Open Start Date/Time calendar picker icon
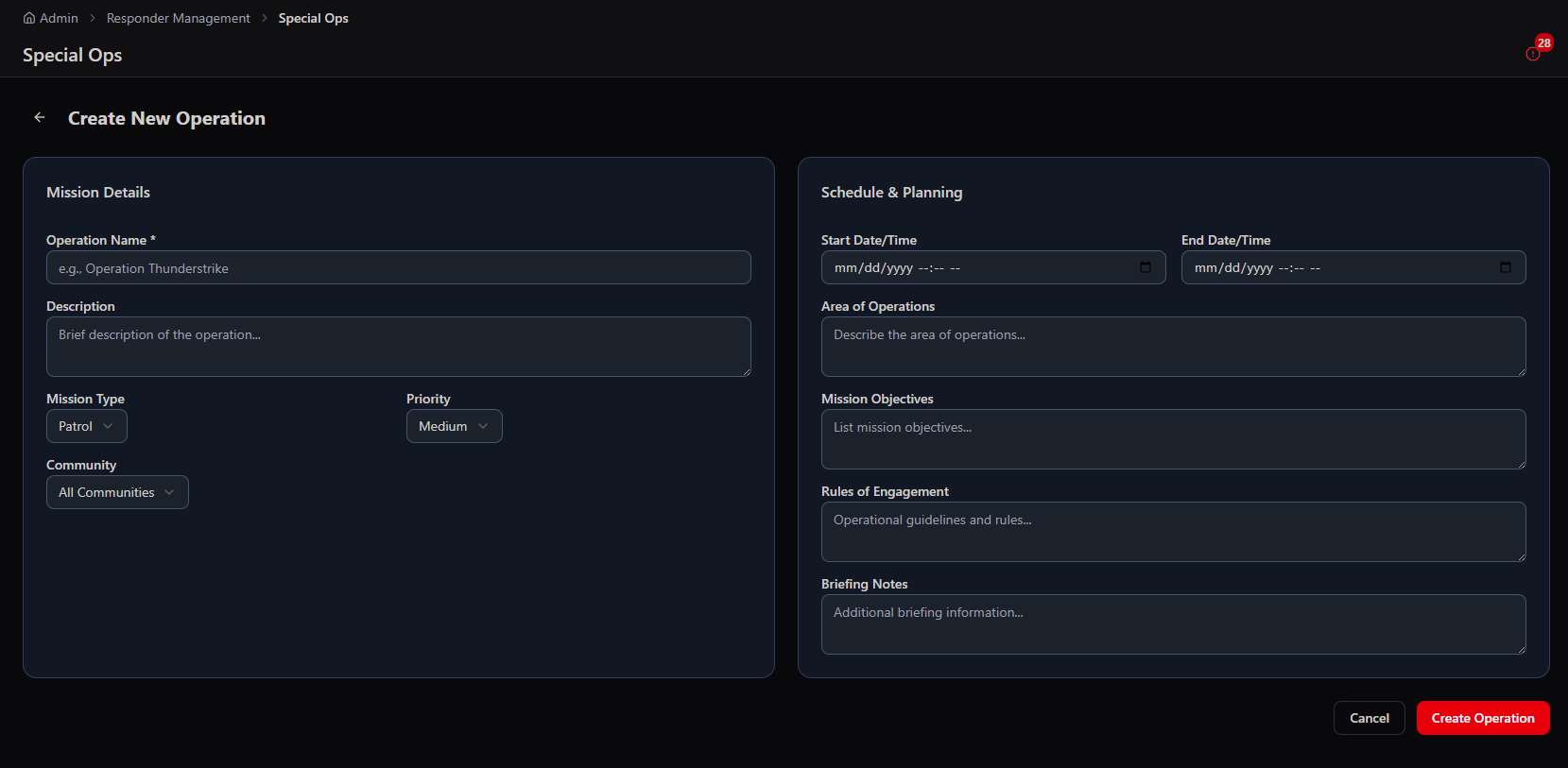This screenshot has height=768, width=1568. (1146, 267)
